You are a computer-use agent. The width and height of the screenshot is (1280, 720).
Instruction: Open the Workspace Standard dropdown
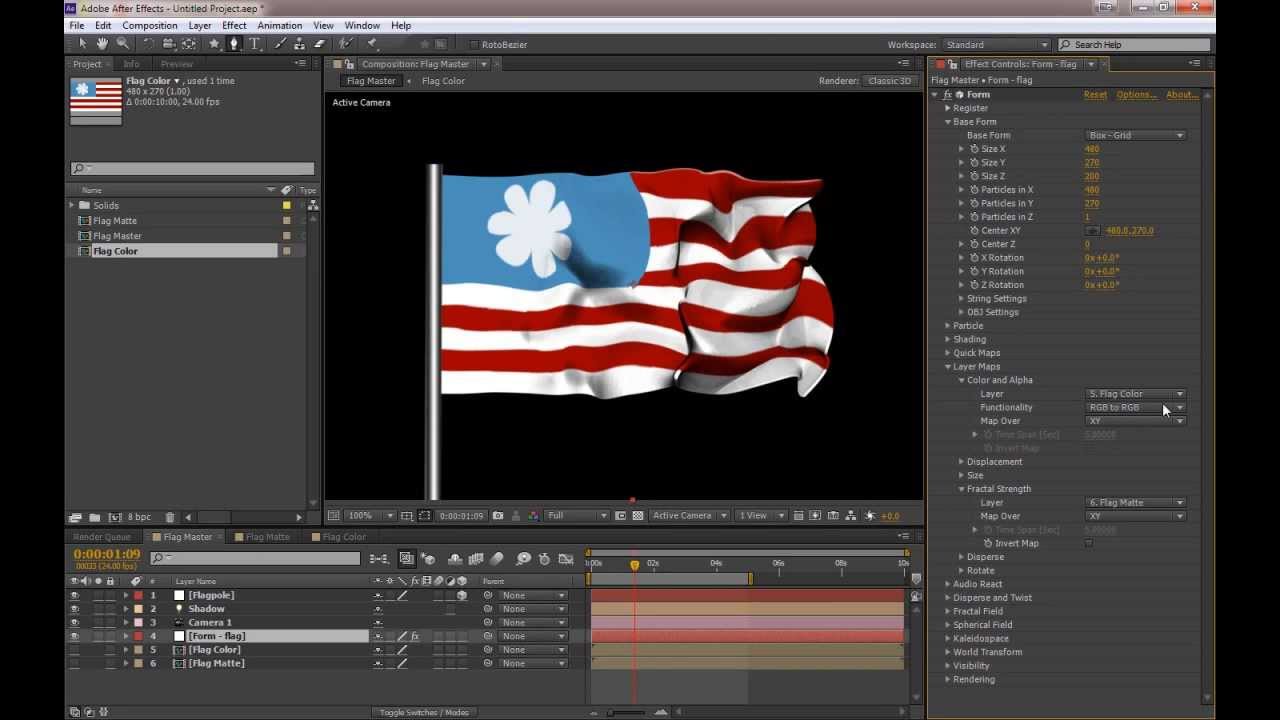click(x=996, y=45)
